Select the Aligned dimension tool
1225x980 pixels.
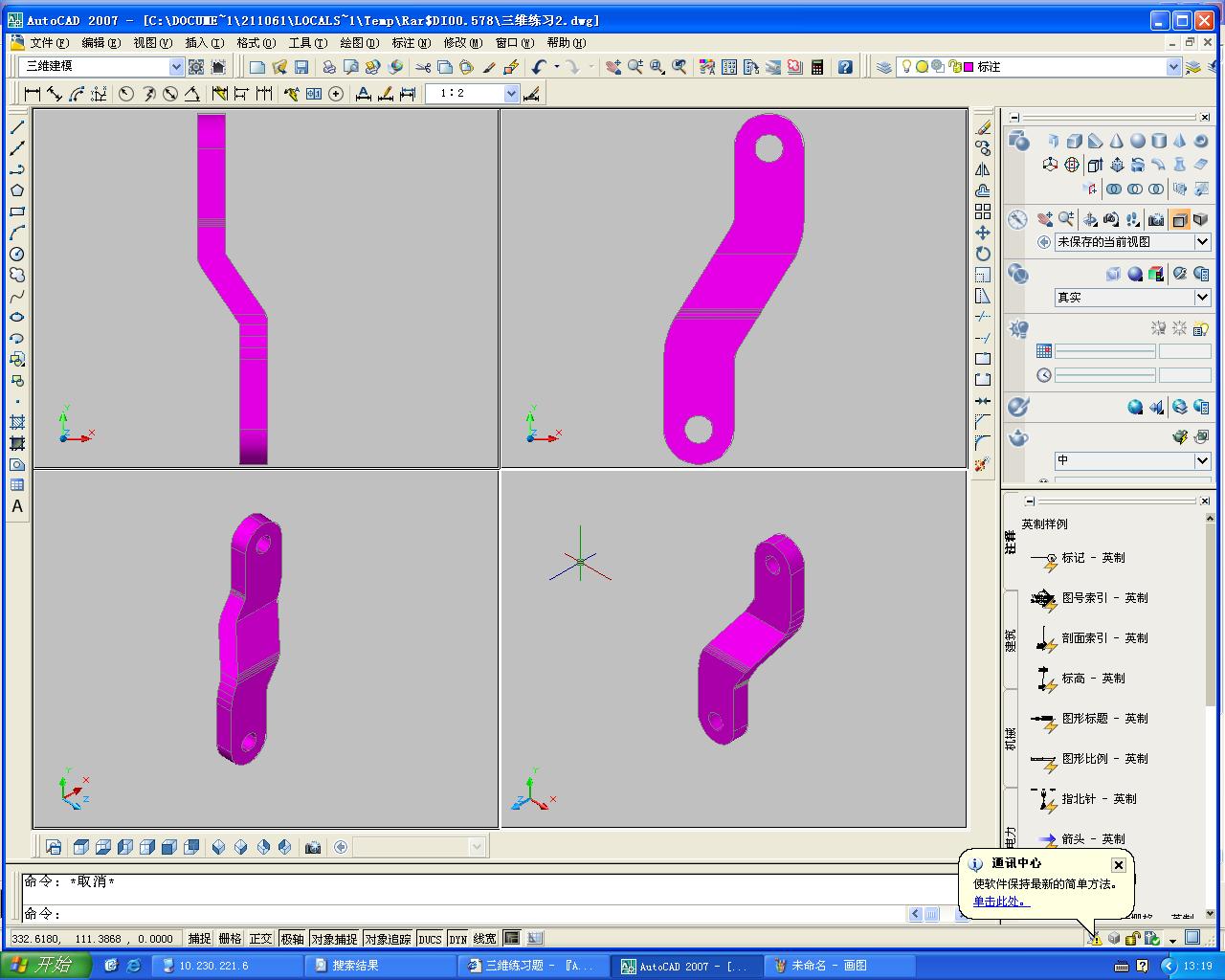tap(55, 94)
